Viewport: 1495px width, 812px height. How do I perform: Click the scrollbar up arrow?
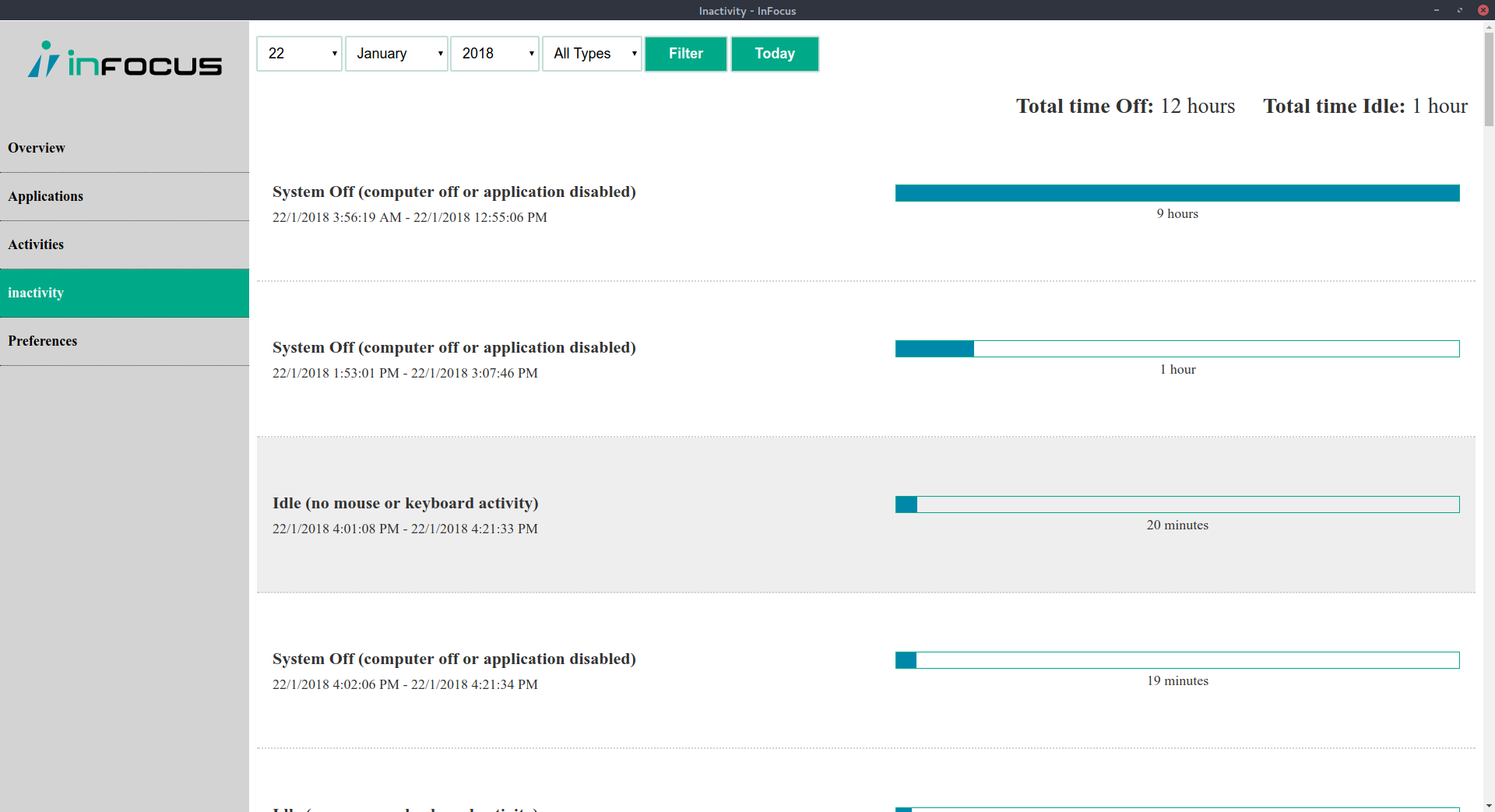click(x=1489, y=26)
